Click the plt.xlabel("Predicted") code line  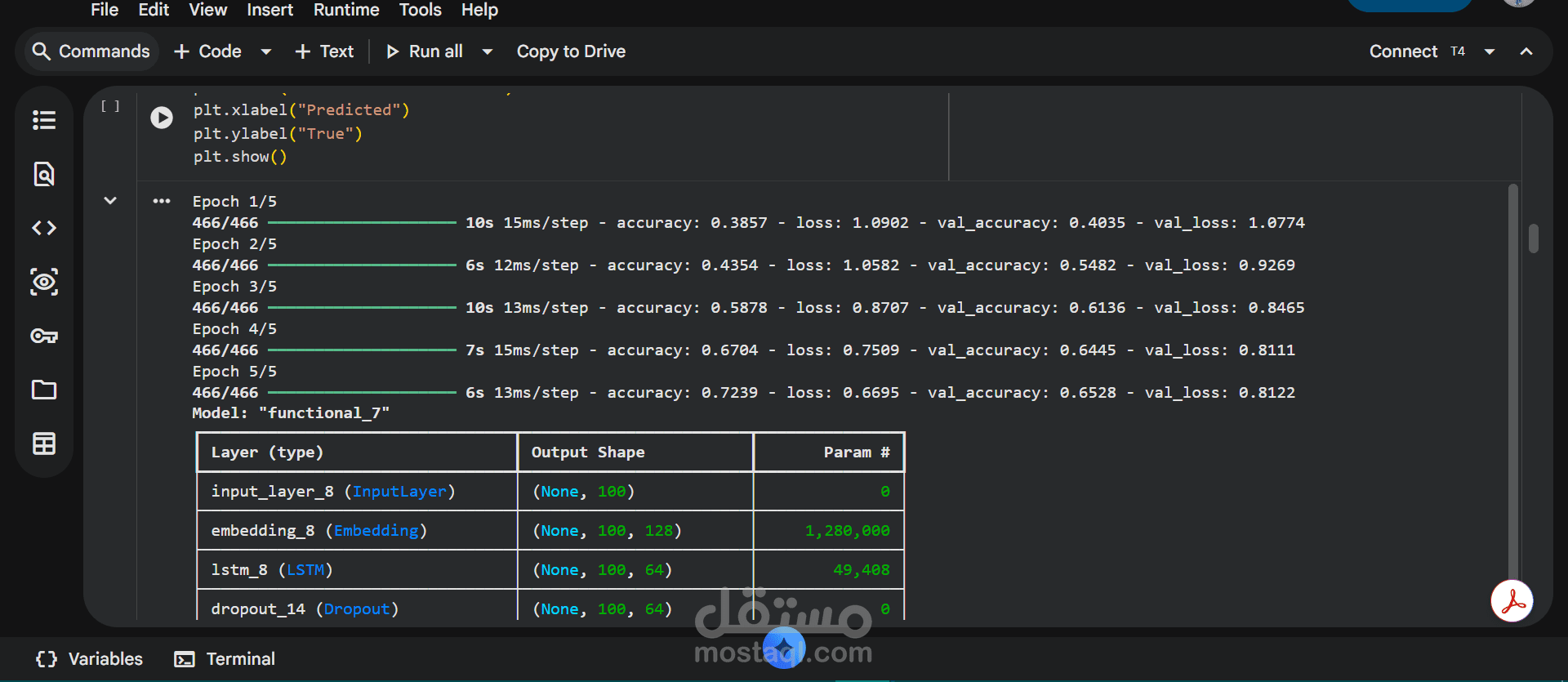[x=301, y=109]
